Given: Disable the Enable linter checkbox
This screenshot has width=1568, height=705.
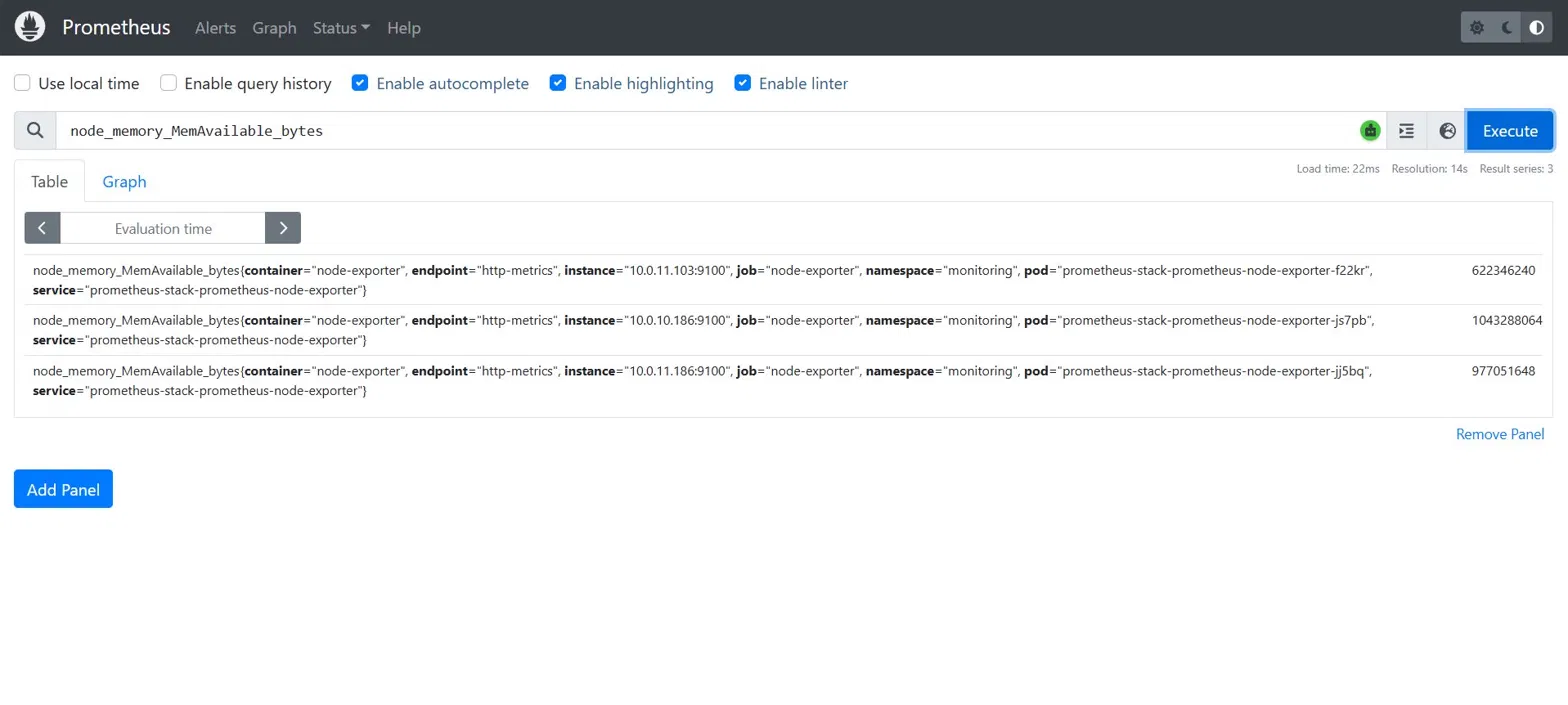Looking at the screenshot, I should pyautogui.click(x=743, y=83).
